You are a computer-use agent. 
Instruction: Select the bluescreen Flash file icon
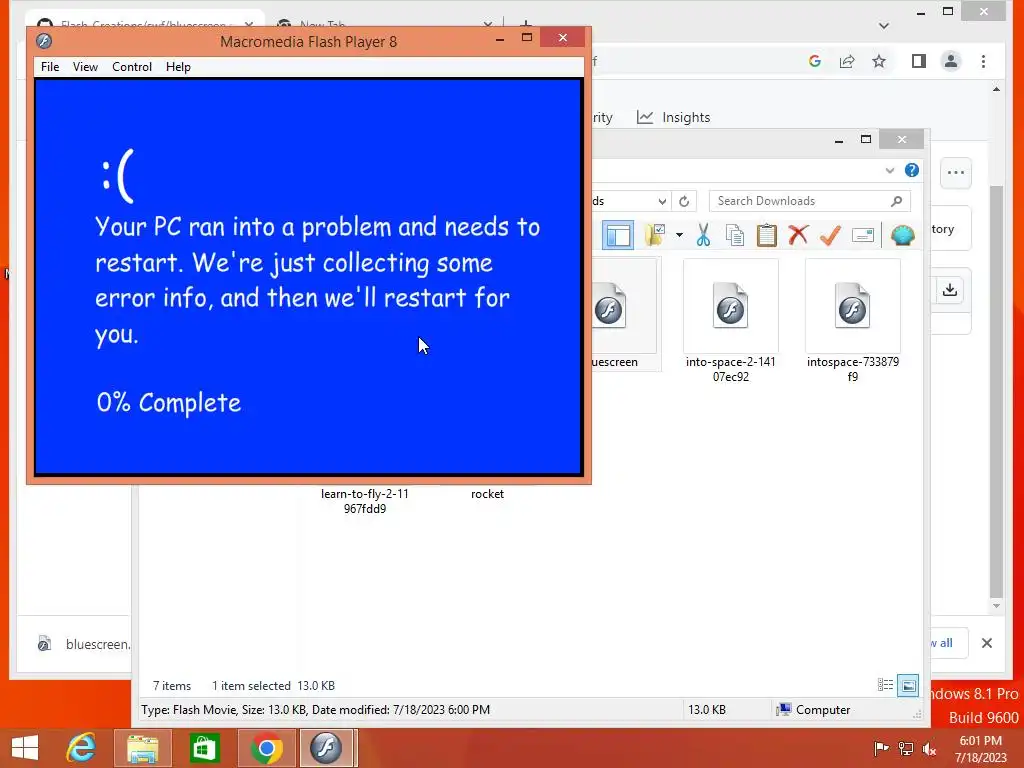click(609, 307)
